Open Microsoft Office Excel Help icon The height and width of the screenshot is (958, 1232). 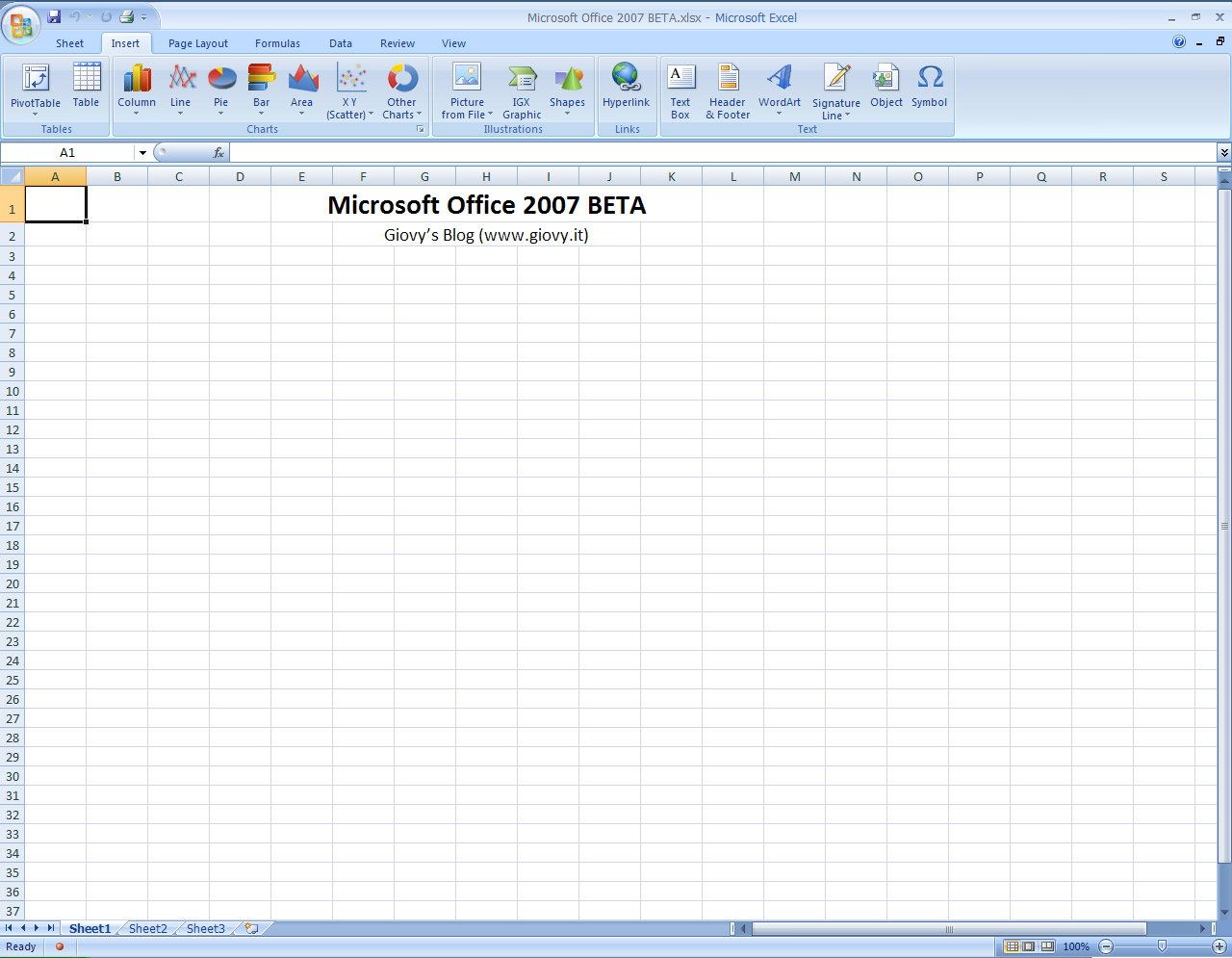click(x=1179, y=41)
